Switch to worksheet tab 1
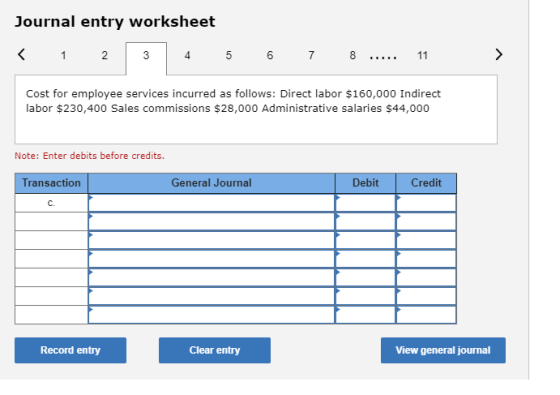The image size is (560, 395). tap(63, 55)
